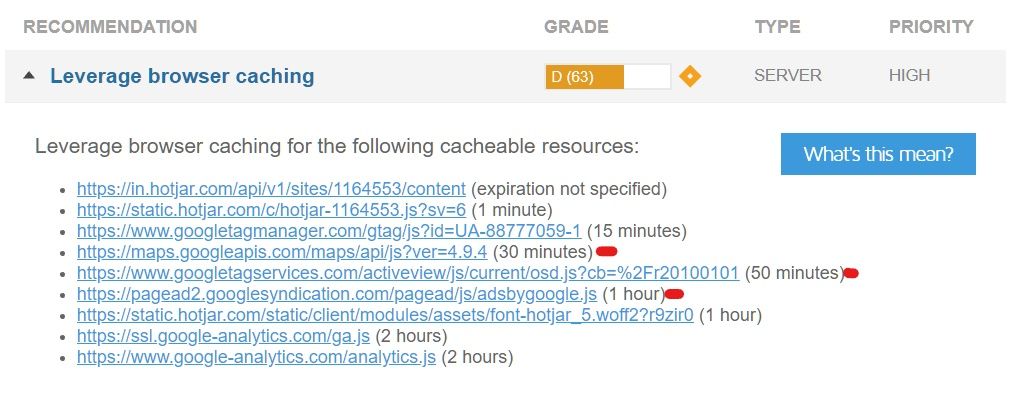Collapse the Leverage browser caching triangle
1010x404 pixels.
pos(28,75)
